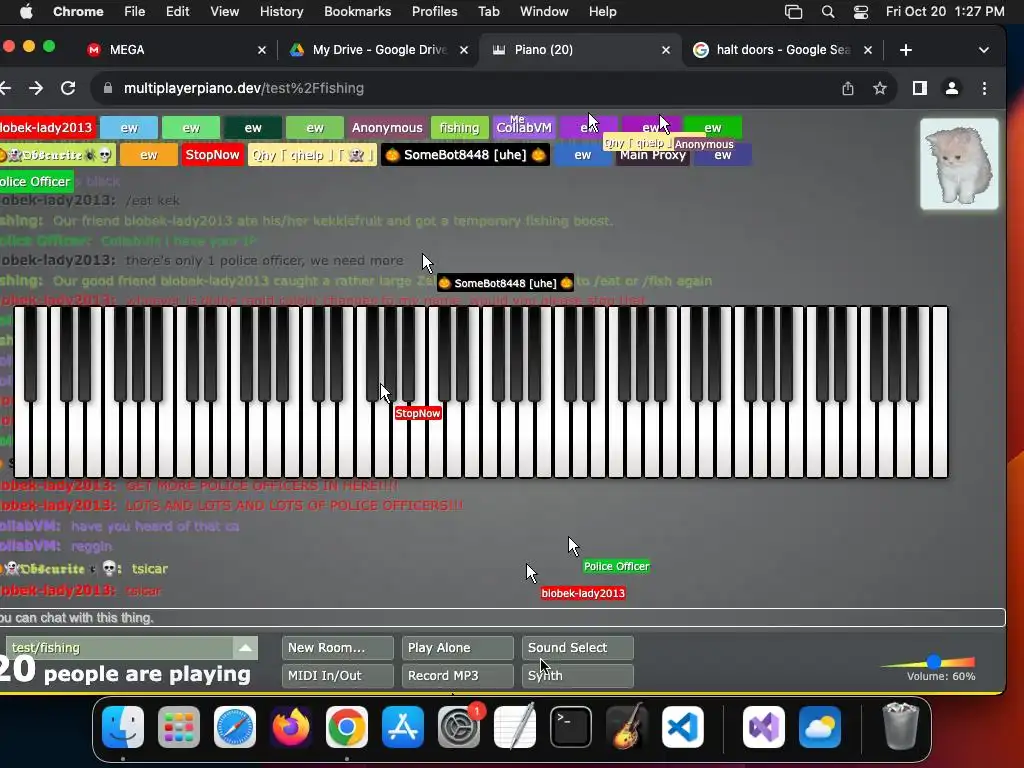Open a new tab with plus button
Image resolution: width=1024 pixels, height=768 pixels.
905,50
